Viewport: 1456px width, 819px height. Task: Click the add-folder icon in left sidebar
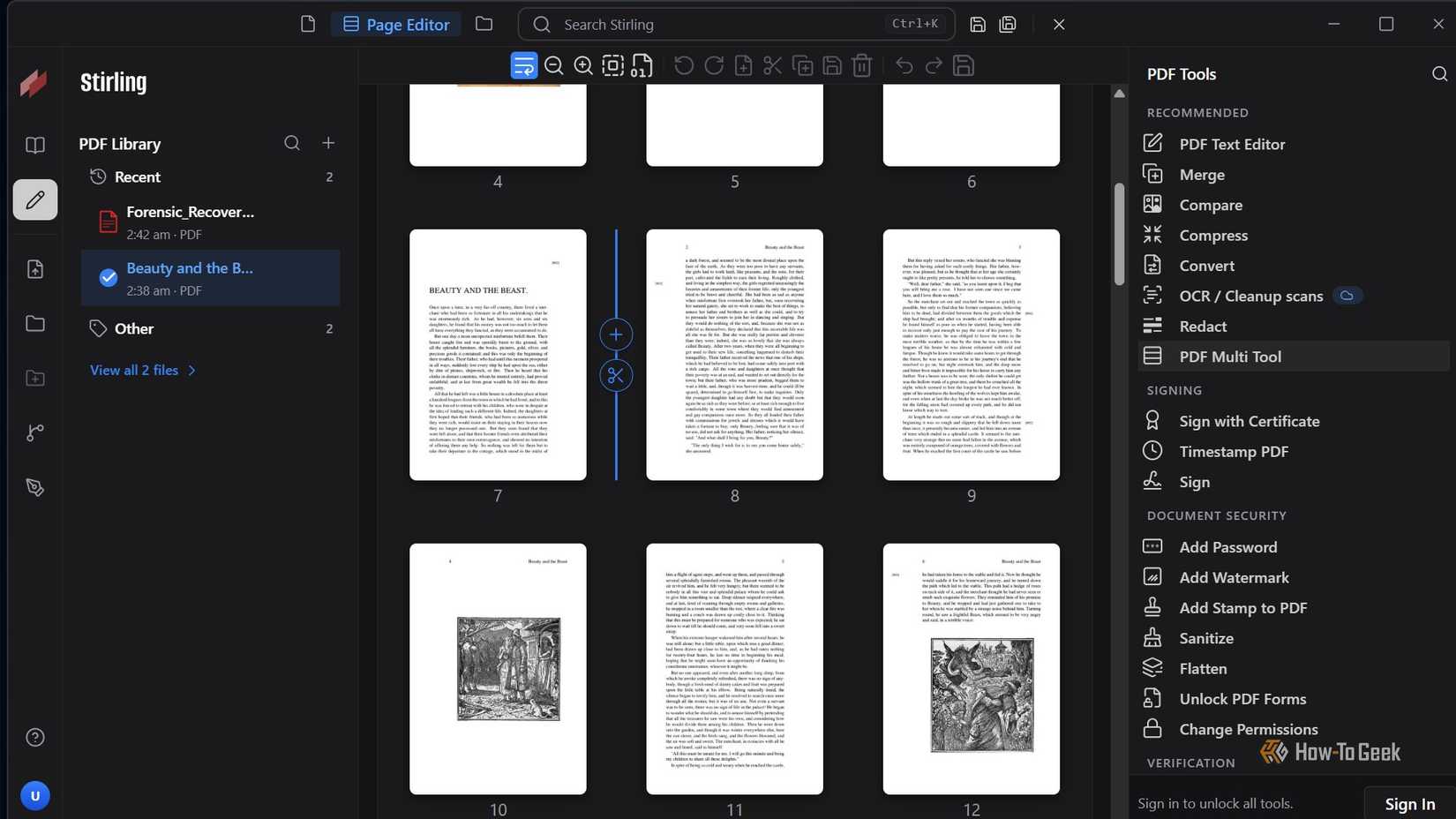coord(35,379)
